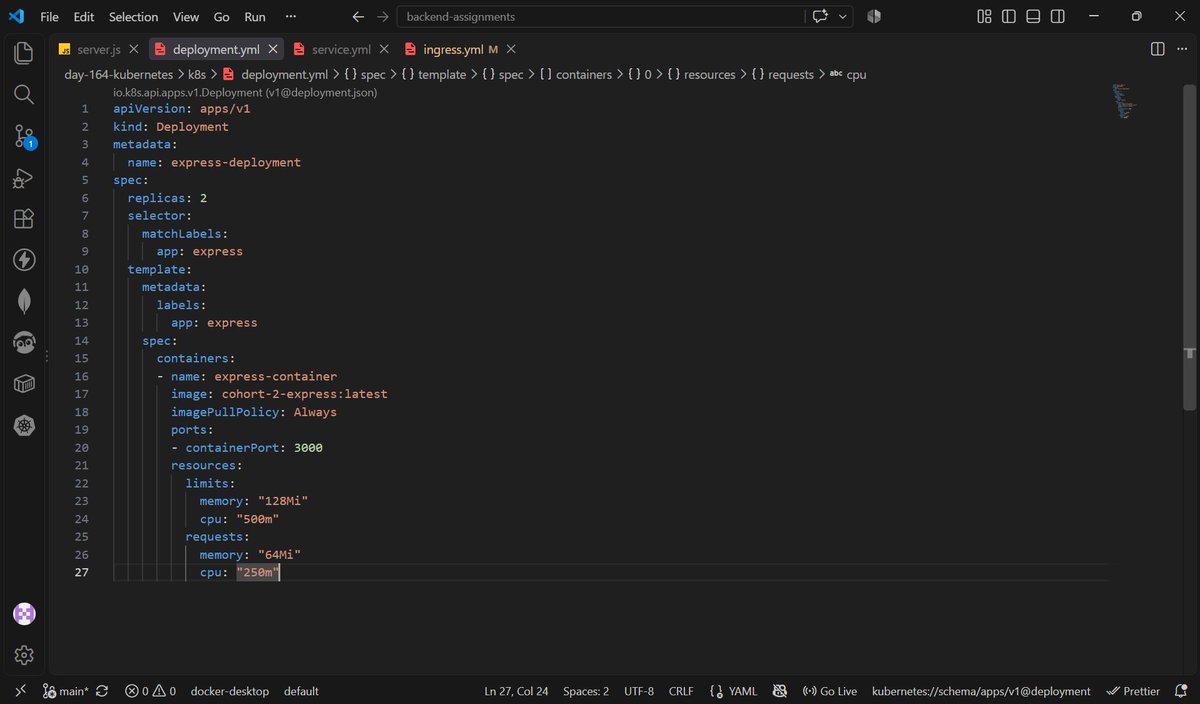Viewport: 1200px width, 704px height.
Task: Open the Go menu
Action: [222, 17]
